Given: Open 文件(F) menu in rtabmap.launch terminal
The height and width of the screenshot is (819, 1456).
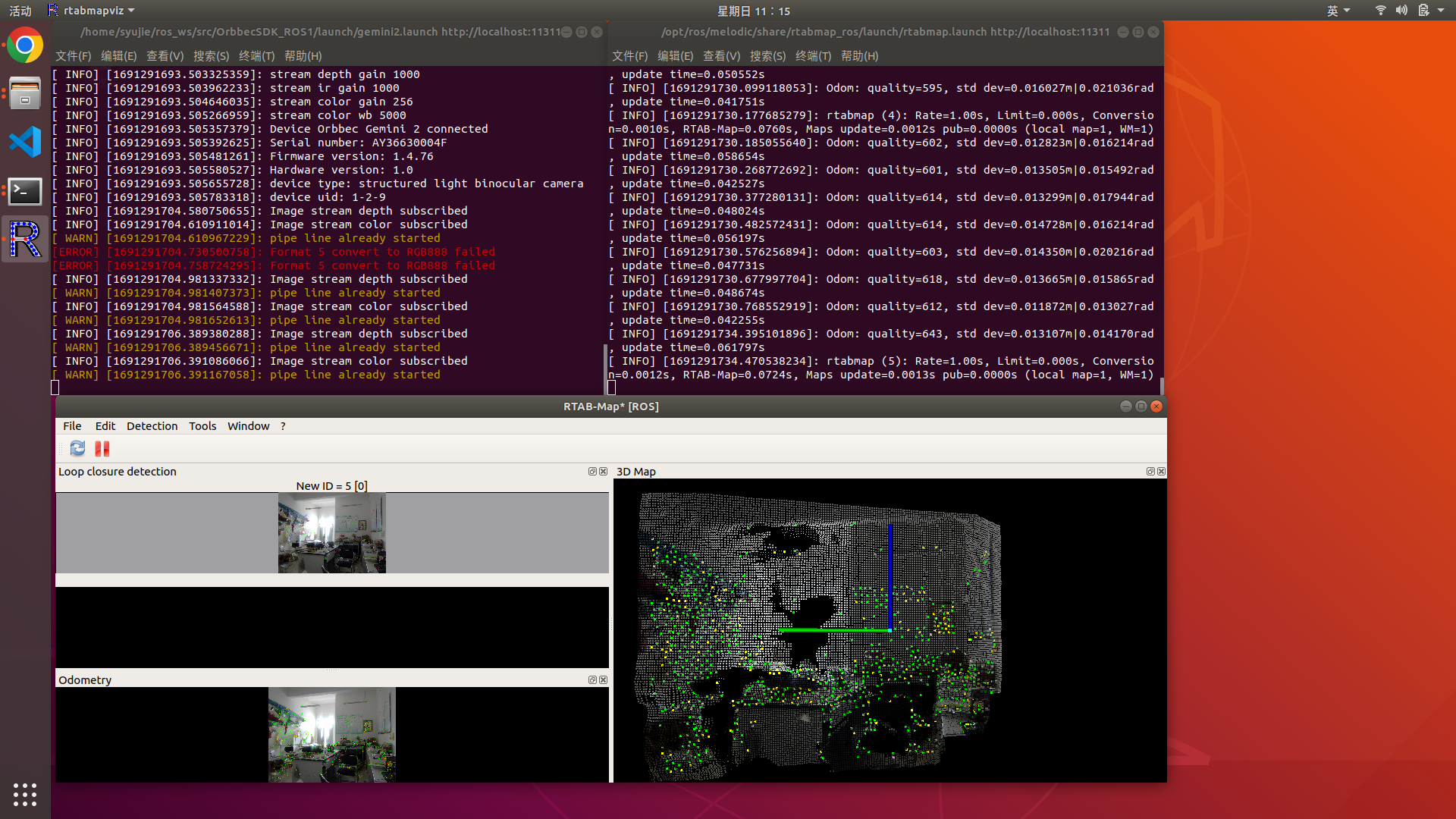Looking at the screenshot, I should point(629,56).
